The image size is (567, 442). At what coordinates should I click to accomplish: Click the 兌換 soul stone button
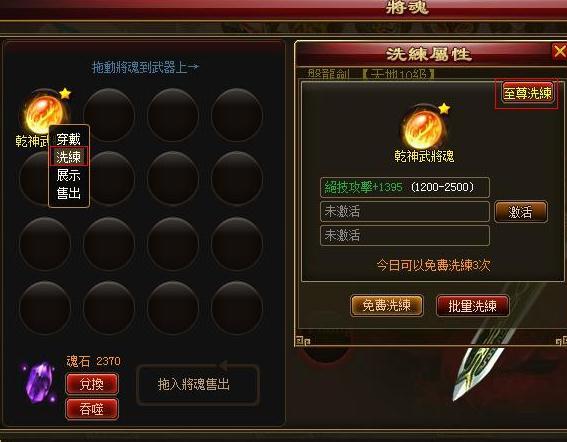[x=92, y=384]
